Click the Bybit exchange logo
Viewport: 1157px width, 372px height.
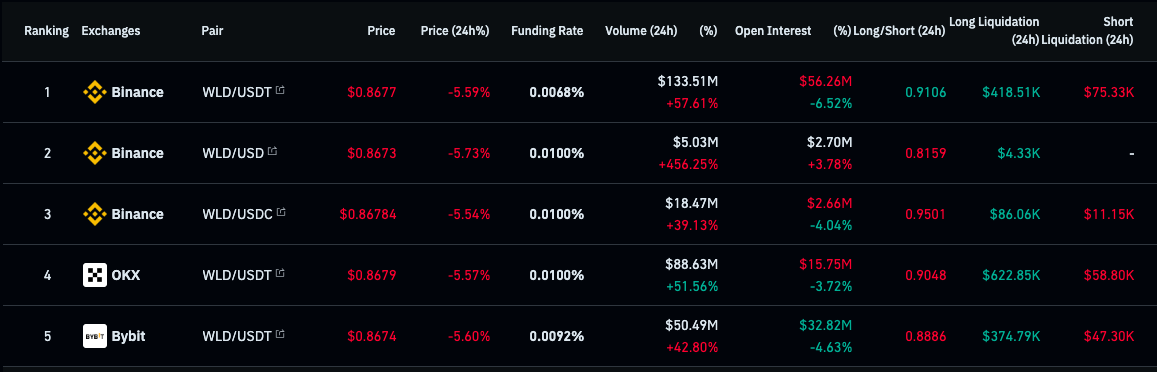point(94,336)
